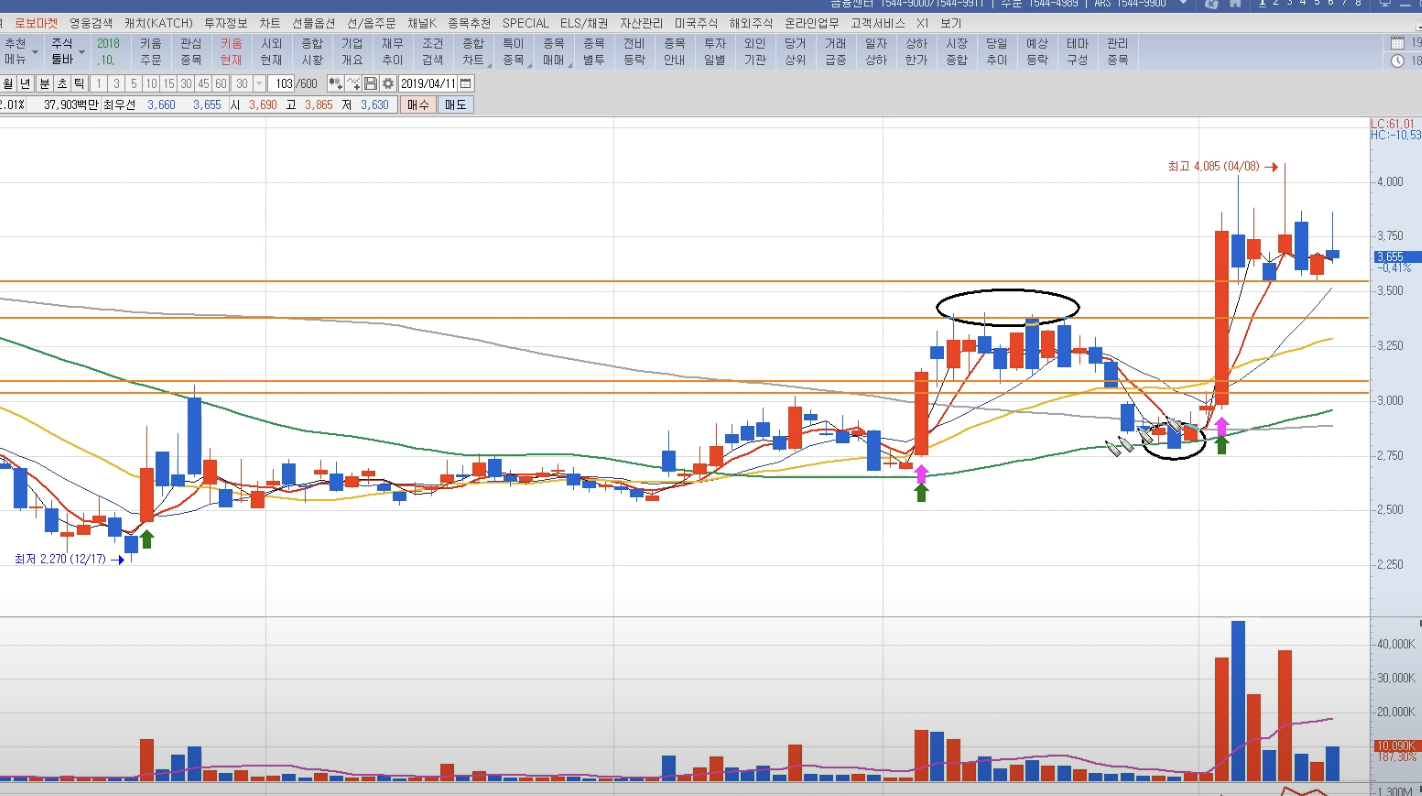Screen dimensions: 1422x796
Task: Open the 재무추이 toolbar button
Action: pos(392,52)
